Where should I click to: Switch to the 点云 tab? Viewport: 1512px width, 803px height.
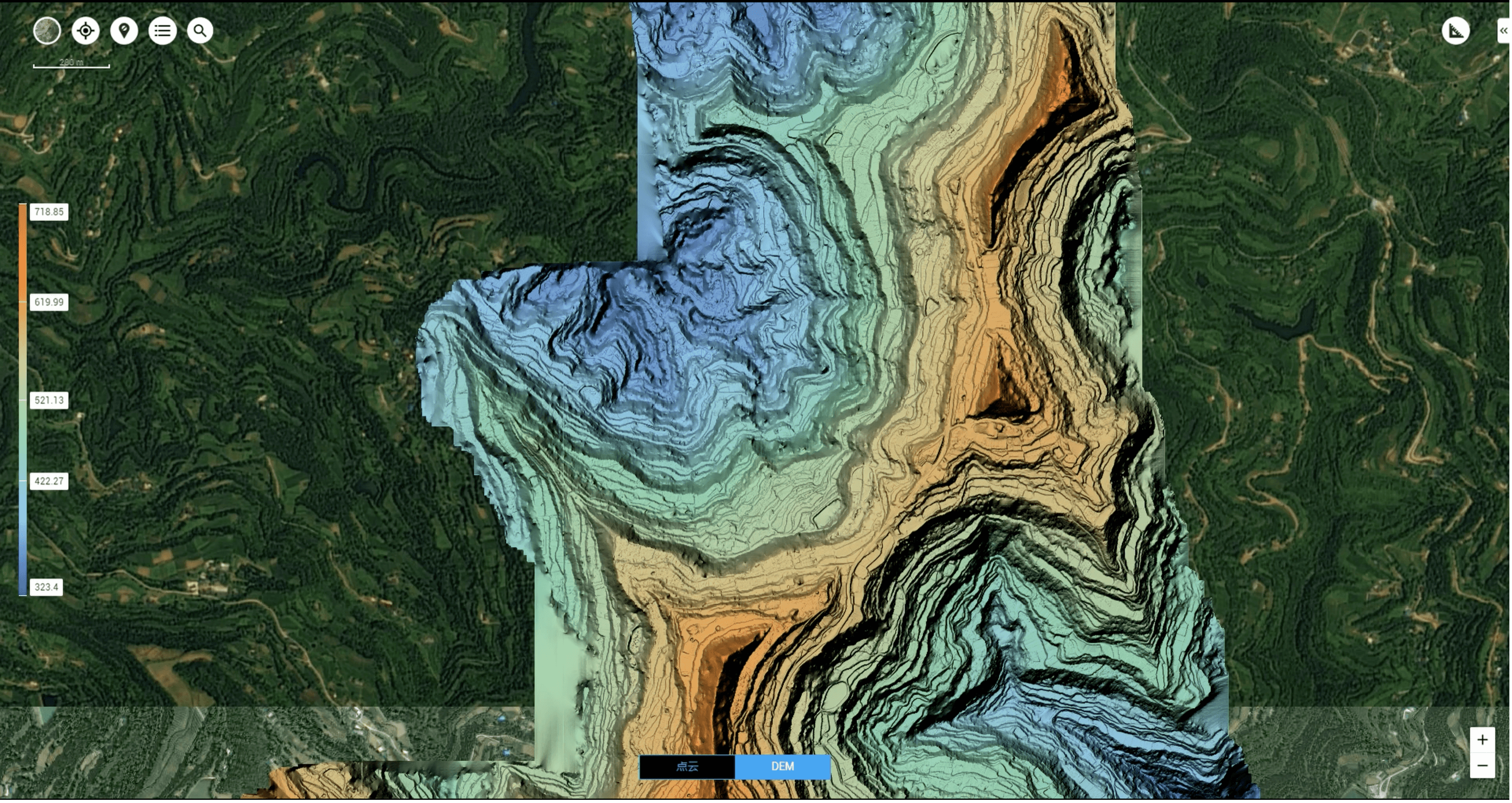click(x=687, y=767)
